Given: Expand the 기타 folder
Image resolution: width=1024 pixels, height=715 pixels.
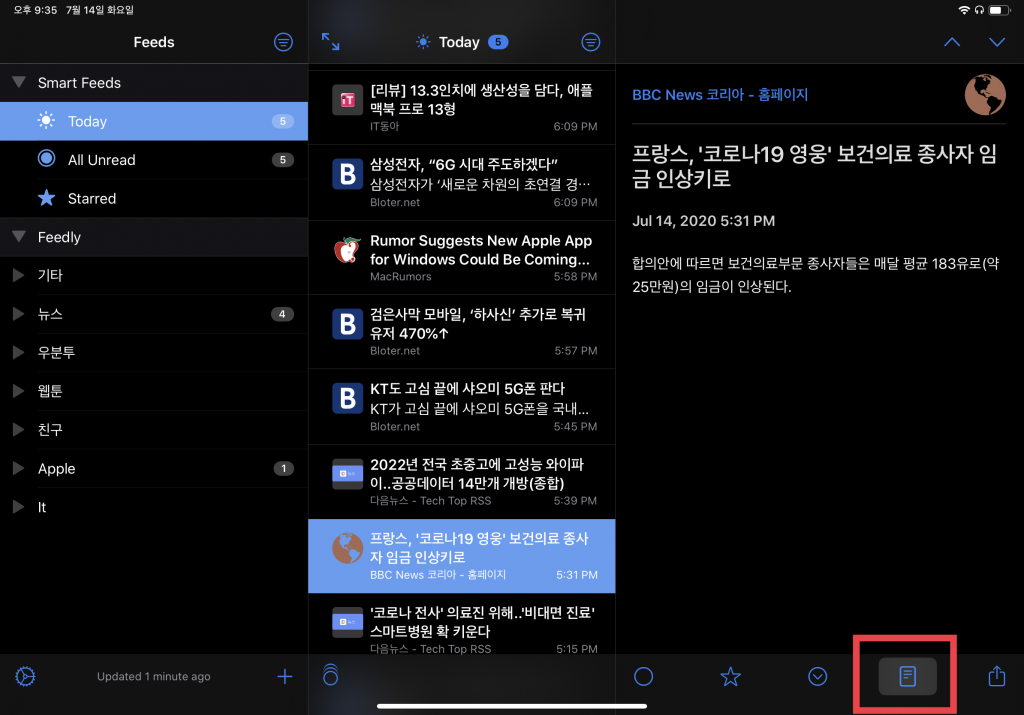Looking at the screenshot, I should point(18,275).
